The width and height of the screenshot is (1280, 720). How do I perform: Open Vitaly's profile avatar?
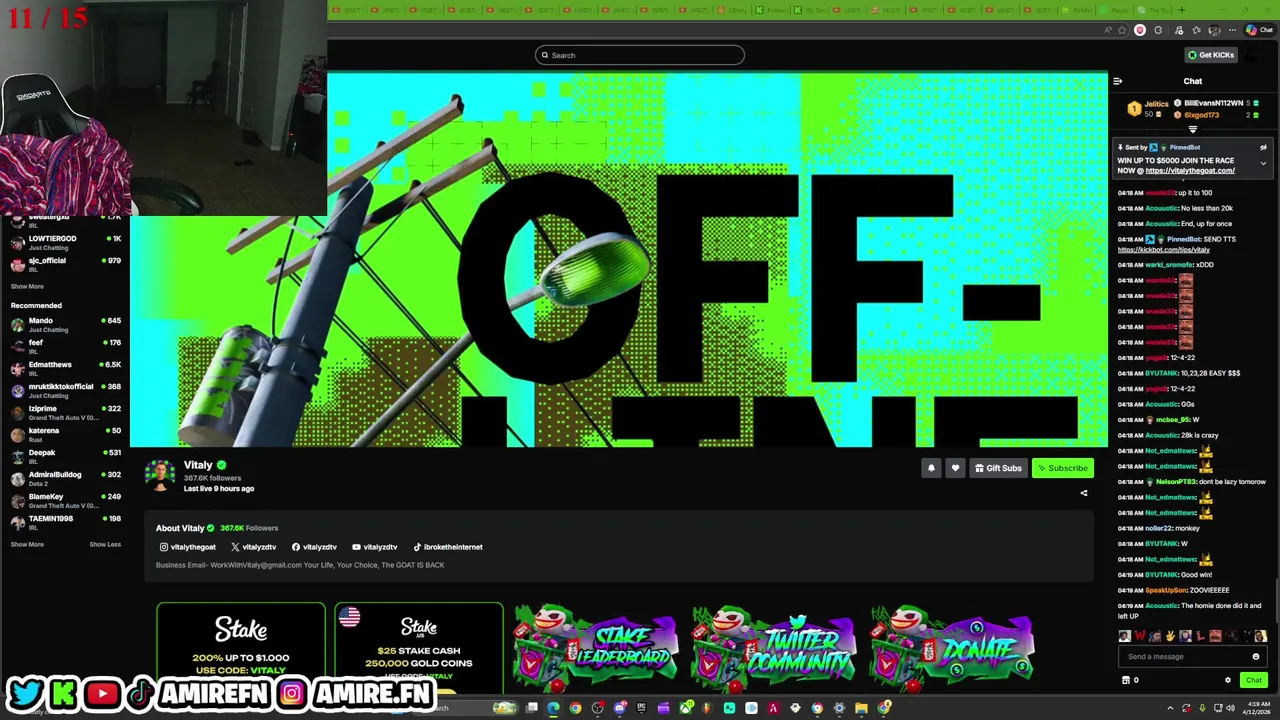160,476
